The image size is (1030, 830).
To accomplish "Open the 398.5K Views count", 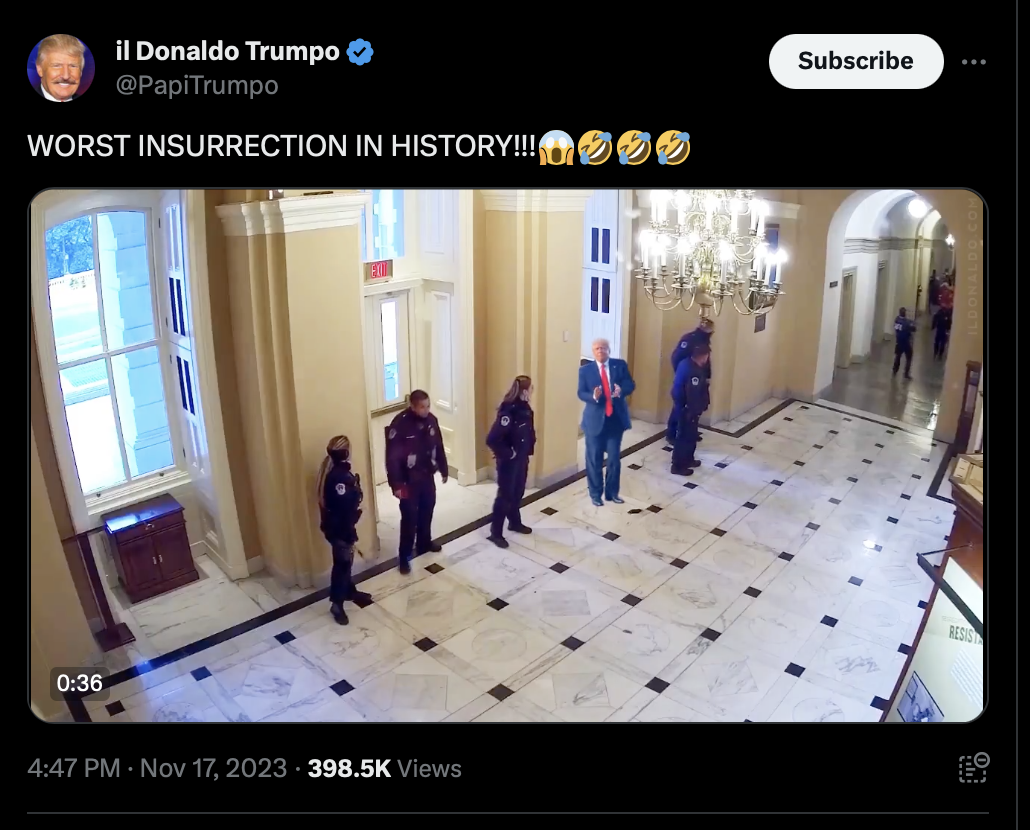I will 384,768.
